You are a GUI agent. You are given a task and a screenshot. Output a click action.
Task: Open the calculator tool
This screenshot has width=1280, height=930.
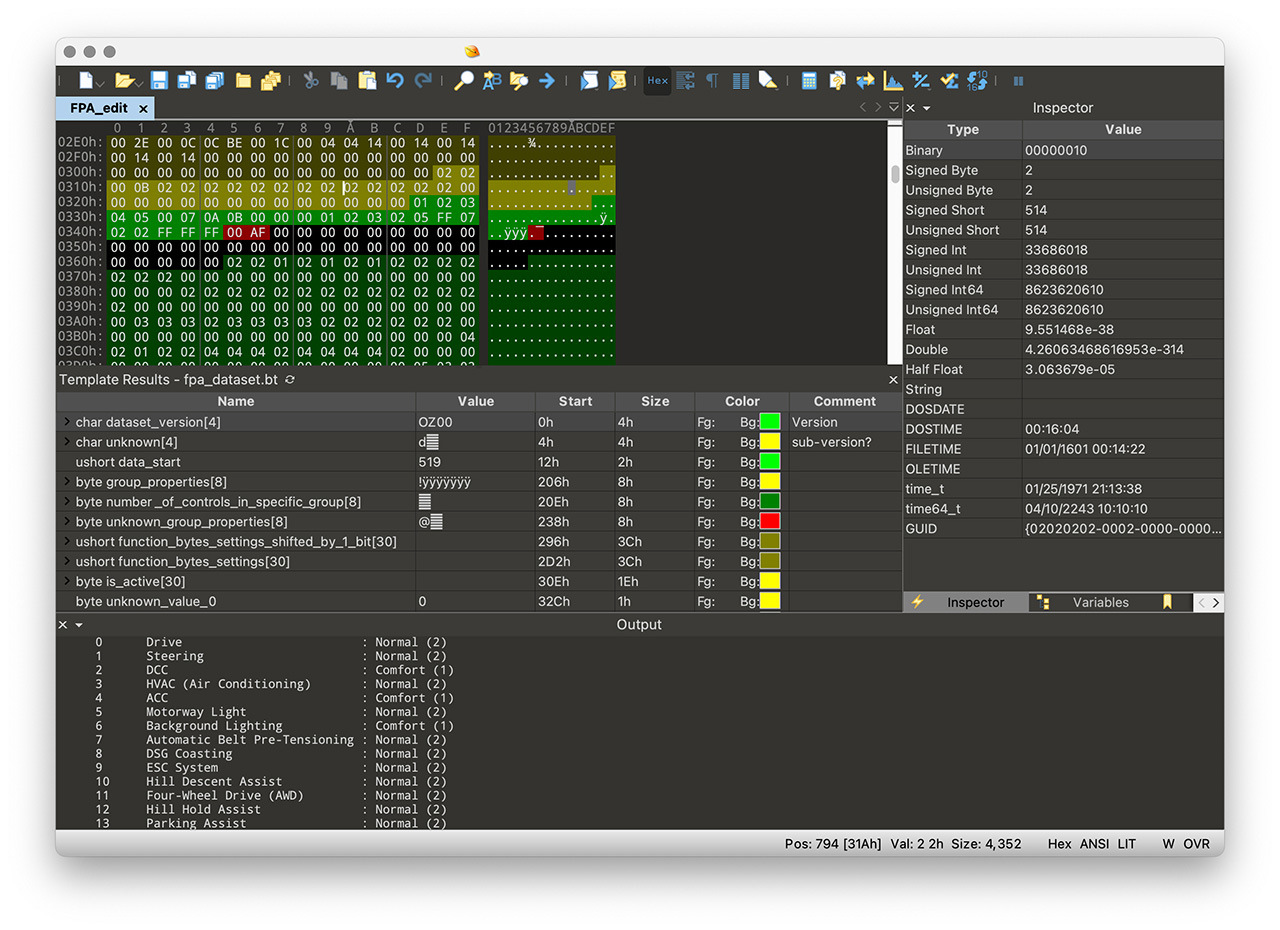point(810,81)
